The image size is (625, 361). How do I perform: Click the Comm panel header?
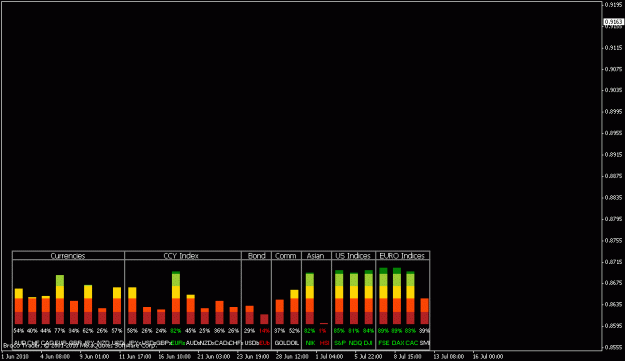(286, 256)
